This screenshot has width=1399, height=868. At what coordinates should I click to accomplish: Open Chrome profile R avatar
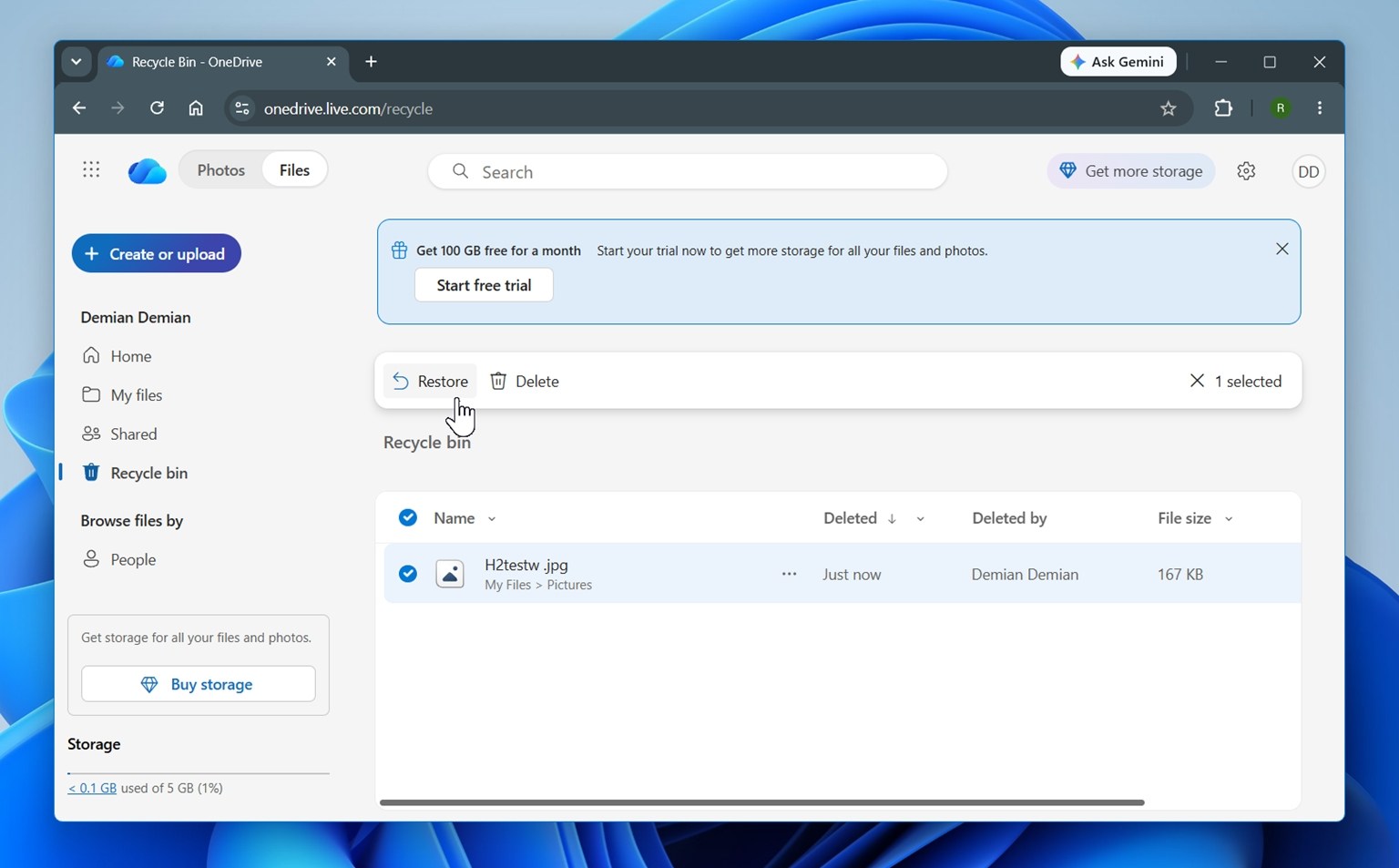click(x=1280, y=108)
